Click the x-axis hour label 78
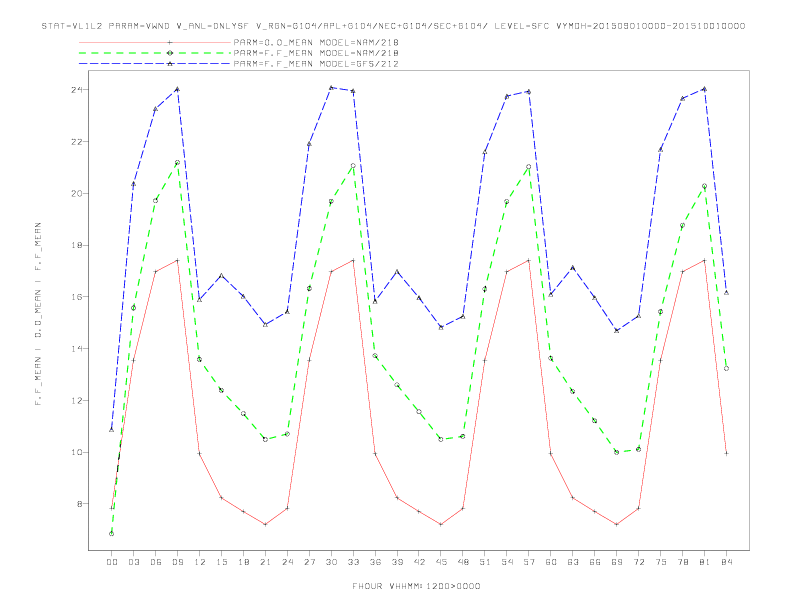The image size is (792, 612). pos(682,562)
